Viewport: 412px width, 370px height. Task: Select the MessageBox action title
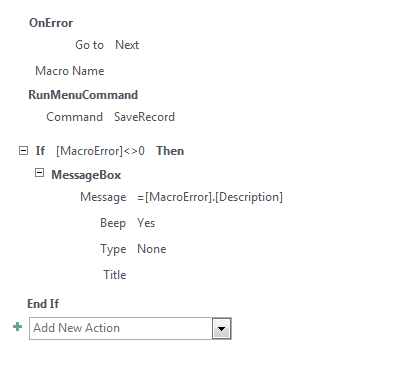[86, 175]
